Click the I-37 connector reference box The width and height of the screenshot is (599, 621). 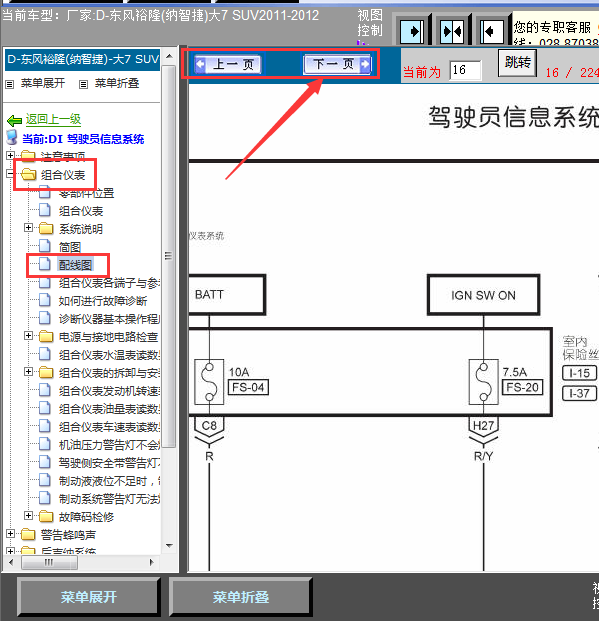(x=579, y=393)
